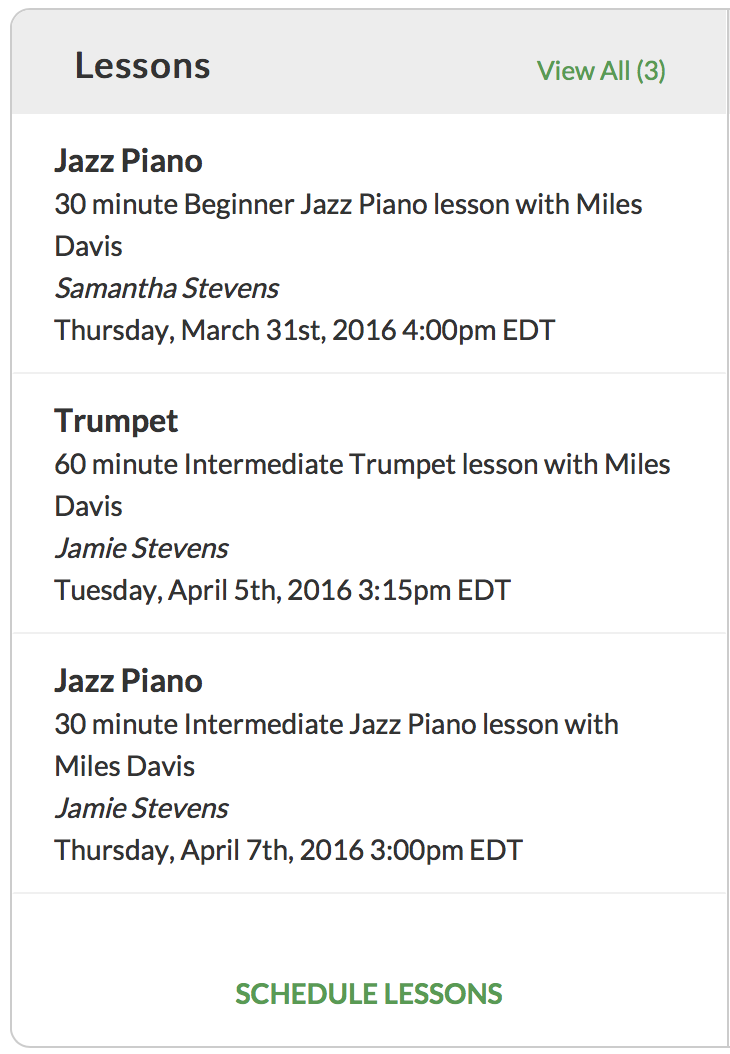Open the Beginner lesson's Jazz Piano title
The width and height of the screenshot is (730, 1054).
128,161
